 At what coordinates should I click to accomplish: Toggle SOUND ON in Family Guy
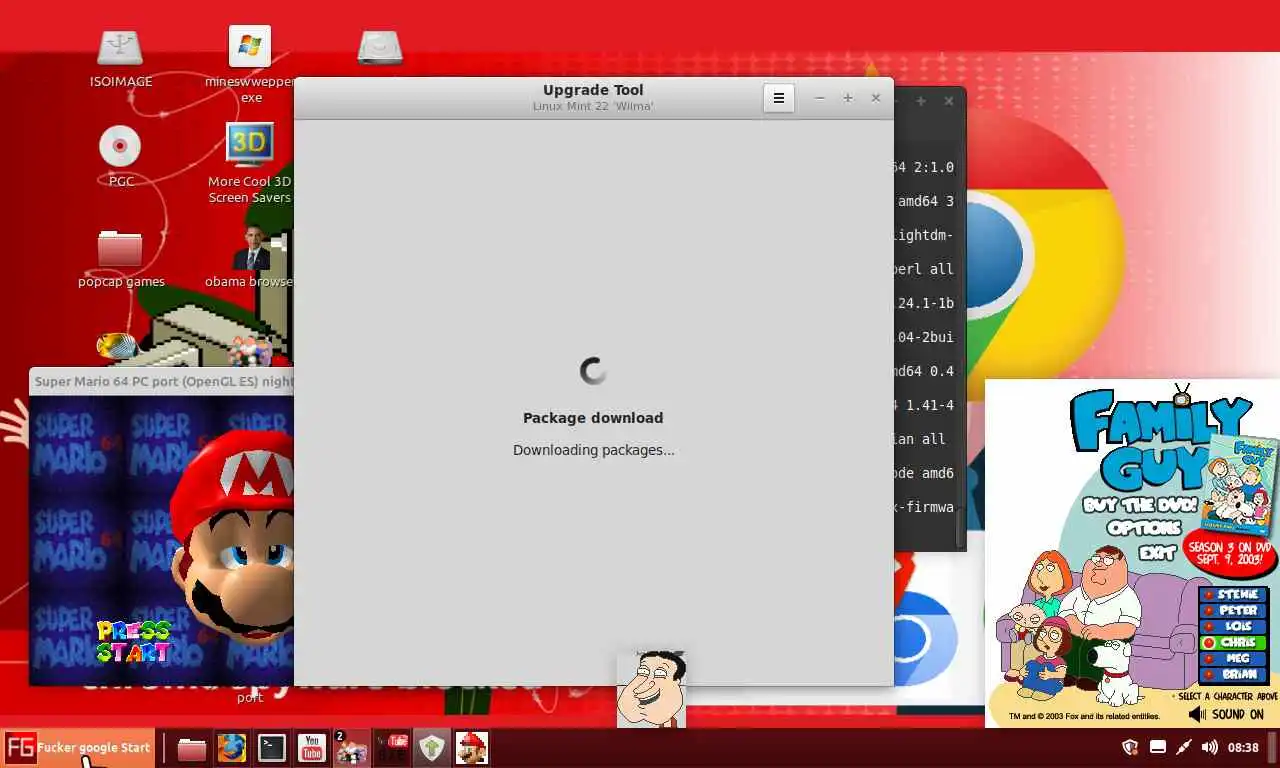click(x=1227, y=714)
